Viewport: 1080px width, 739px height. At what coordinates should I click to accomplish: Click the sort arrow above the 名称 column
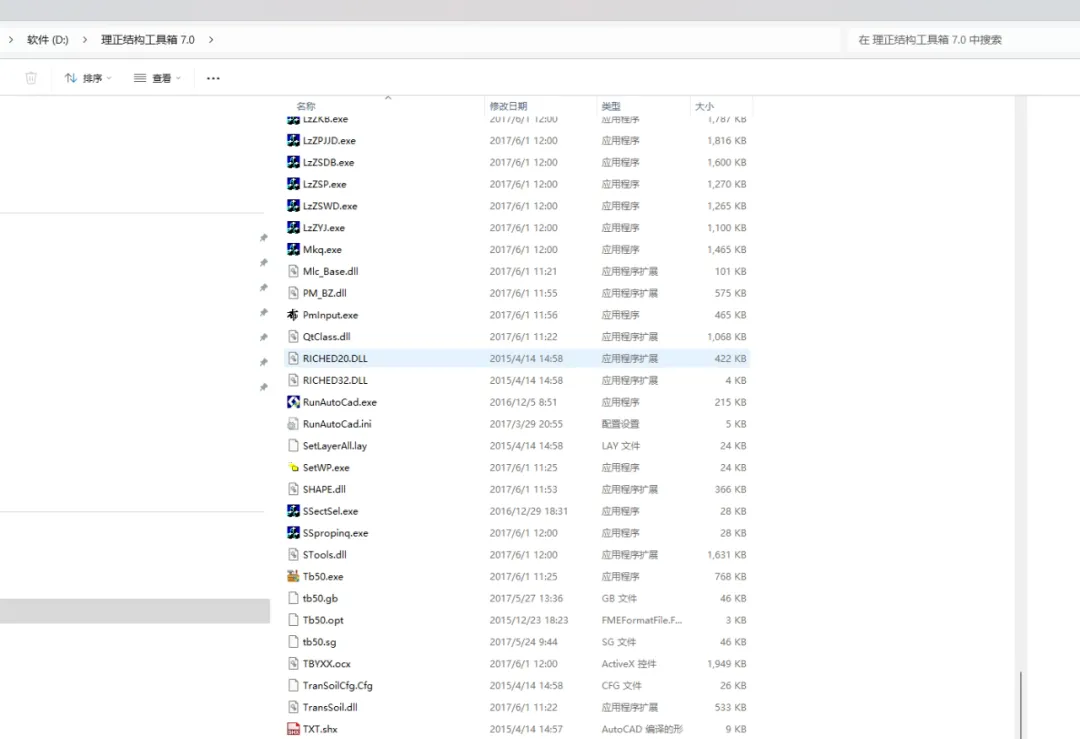tap(388, 98)
